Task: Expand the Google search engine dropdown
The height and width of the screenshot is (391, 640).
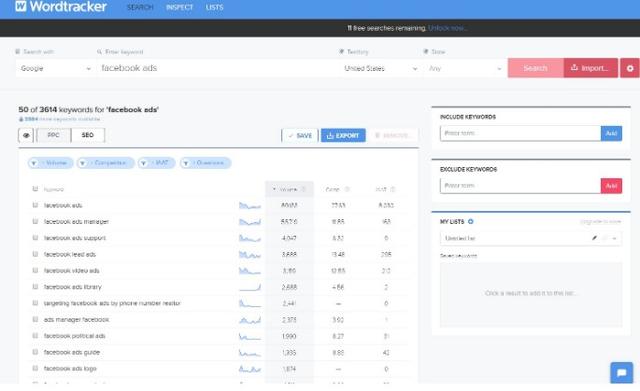Action: [56, 69]
